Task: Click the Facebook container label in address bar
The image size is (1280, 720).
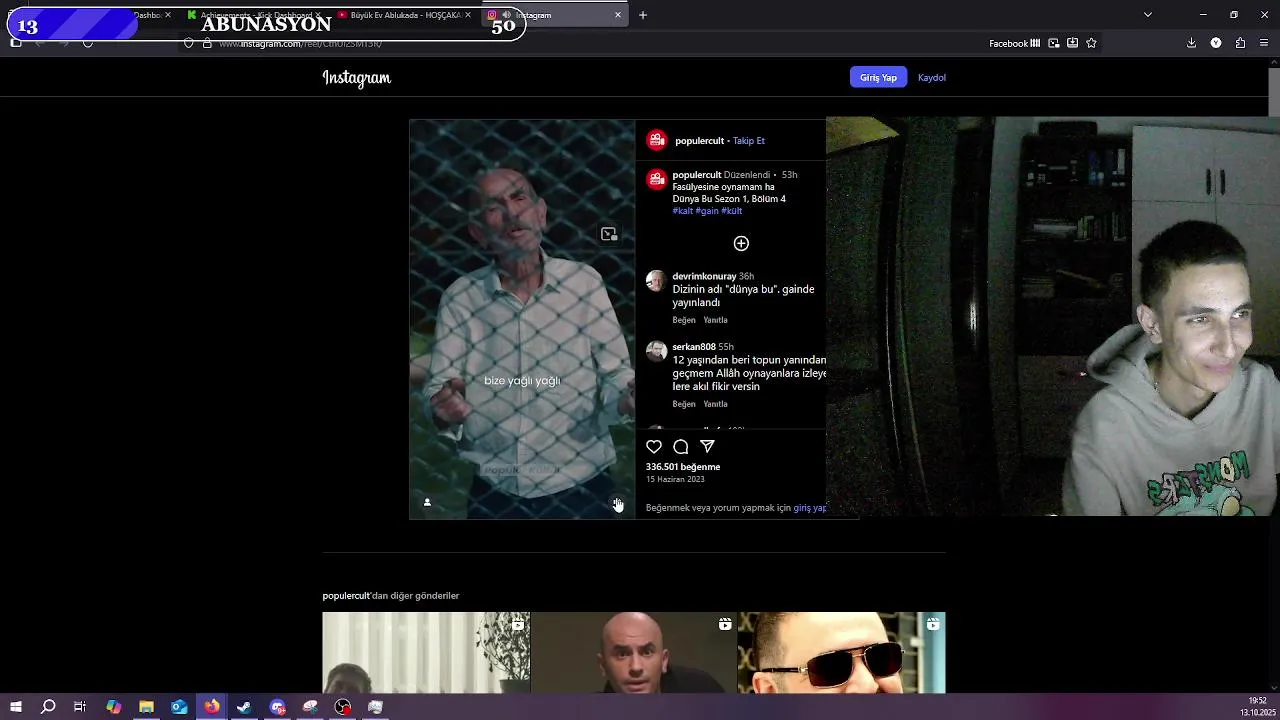Action: pos(1014,43)
